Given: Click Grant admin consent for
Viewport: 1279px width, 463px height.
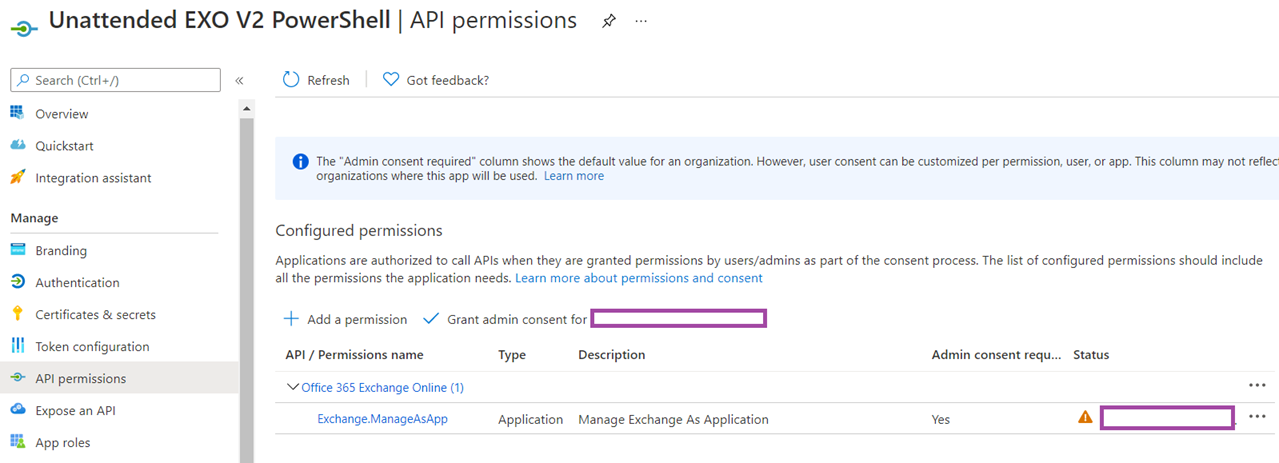Looking at the screenshot, I should click(505, 319).
